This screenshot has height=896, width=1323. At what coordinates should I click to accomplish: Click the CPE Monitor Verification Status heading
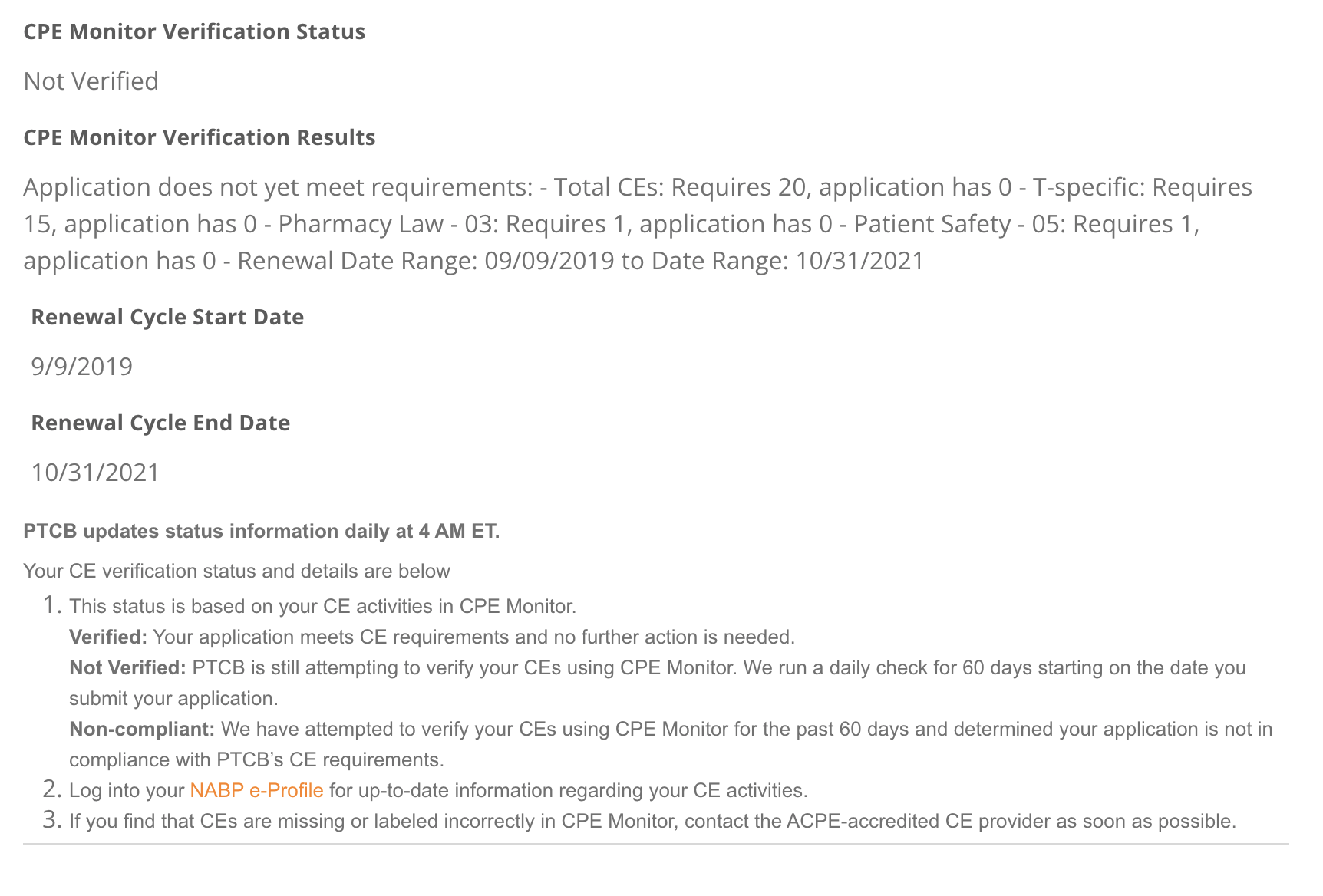(194, 31)
